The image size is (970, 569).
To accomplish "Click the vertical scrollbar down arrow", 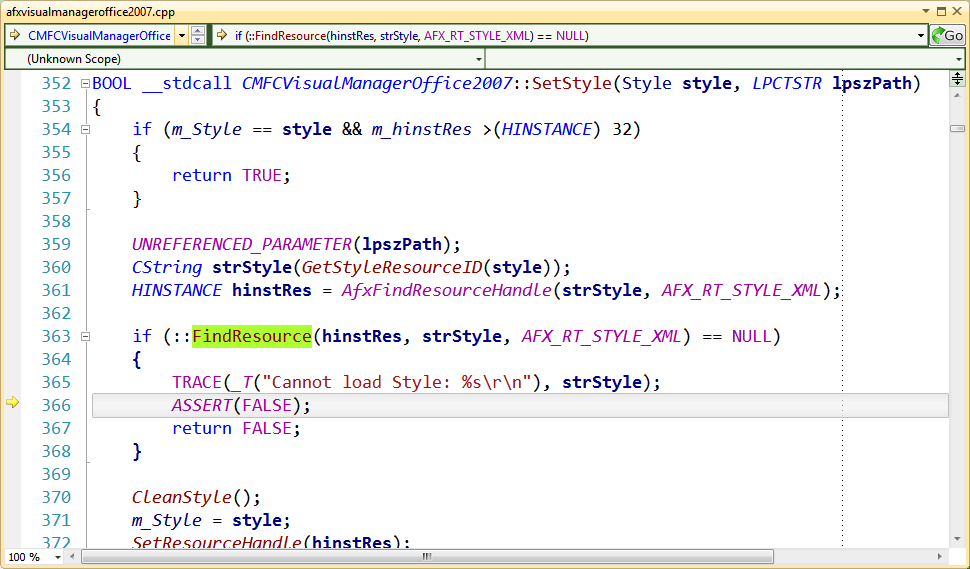I will point(957,540).
